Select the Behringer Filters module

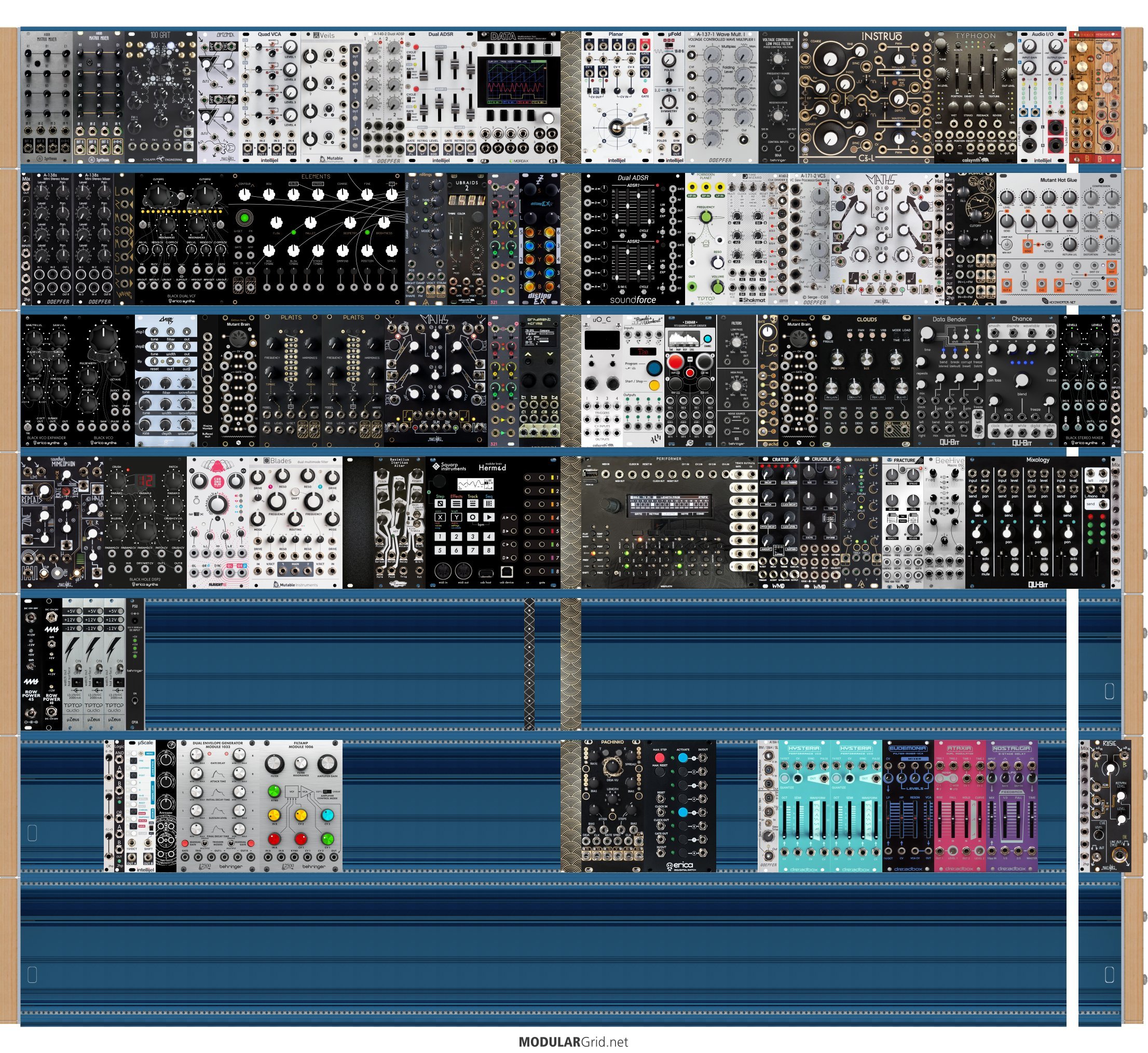tap(737, 381)
